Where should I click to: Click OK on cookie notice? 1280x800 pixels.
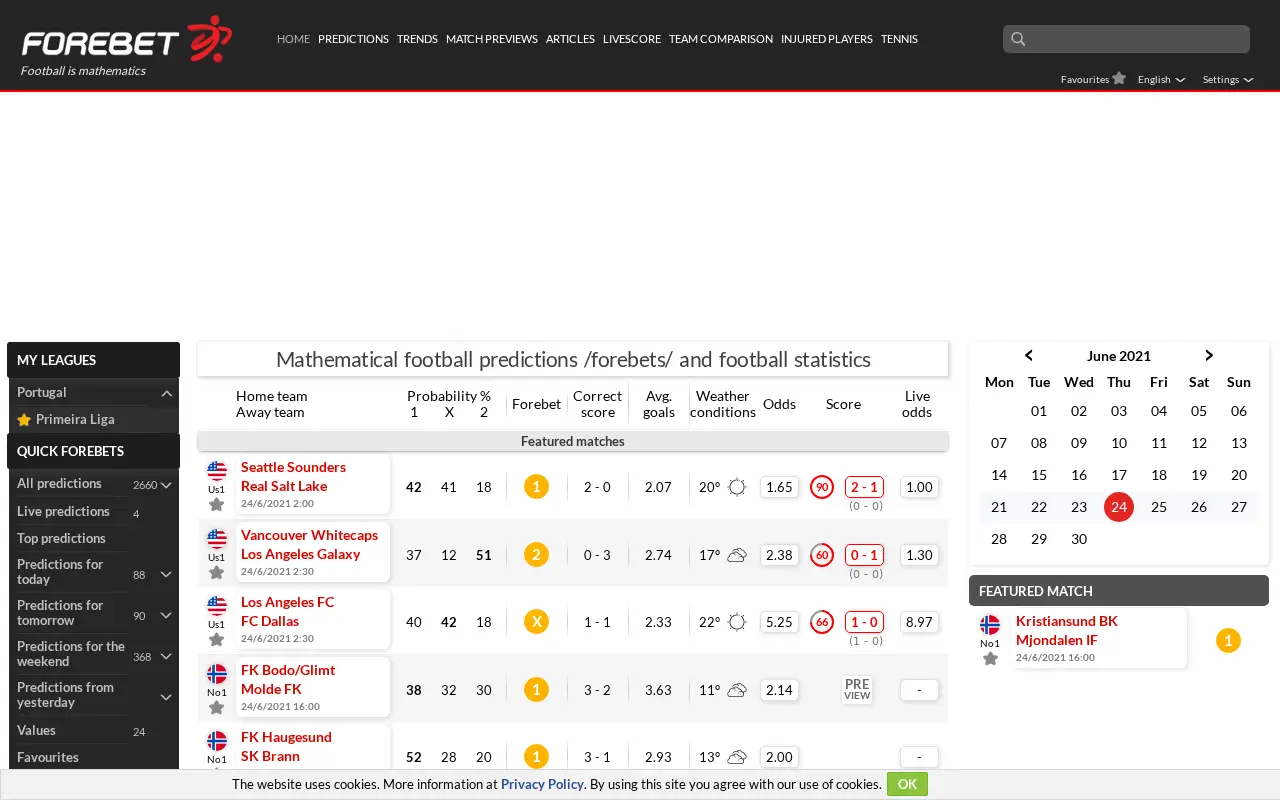click(x=907, y=784)
